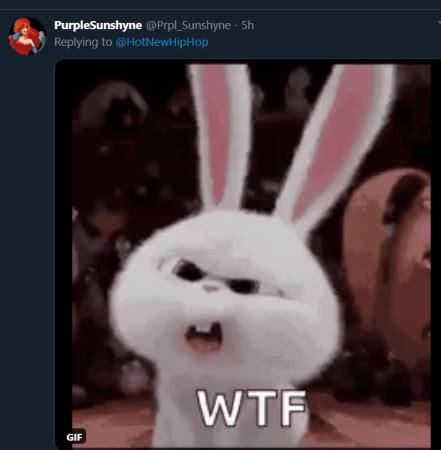This screenshot has height=450, width=441.
Task: Click the empty tweet area below the avatar
Action: [x=27, y=233]
